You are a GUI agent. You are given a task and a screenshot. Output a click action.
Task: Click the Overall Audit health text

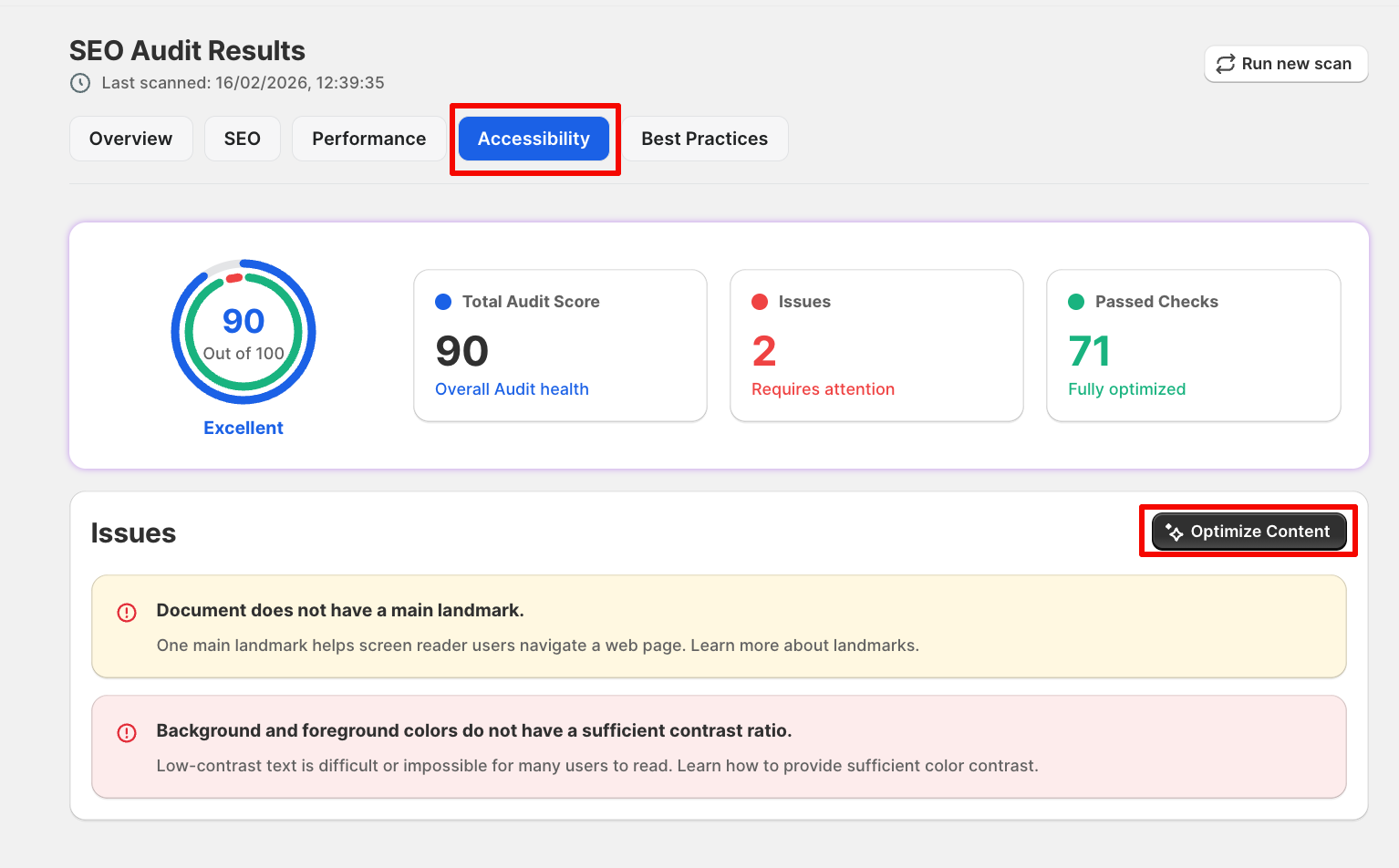pos(512,389)
